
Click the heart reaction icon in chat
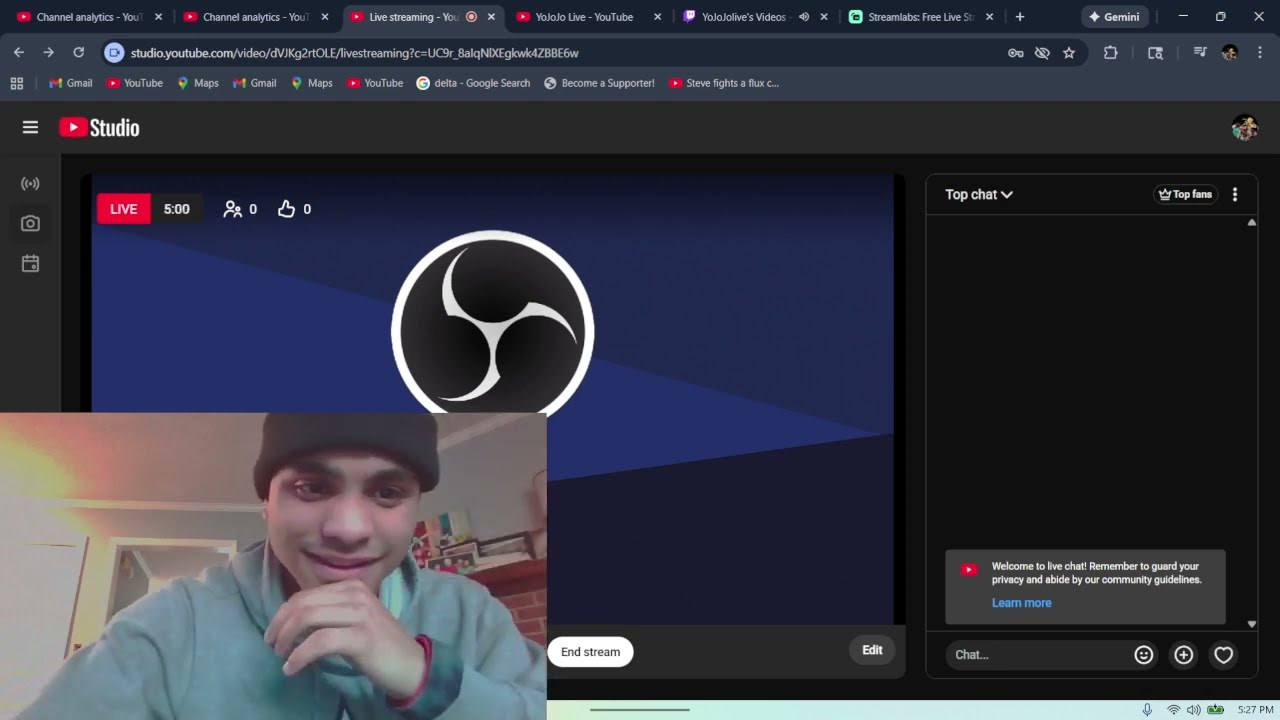[1224, 655]
